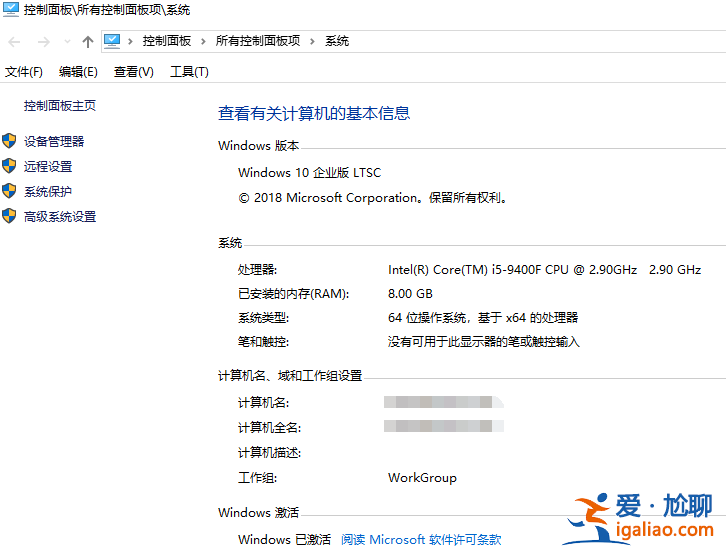Click the 已安装的内存(RAM): label

(x=294, y=294)
